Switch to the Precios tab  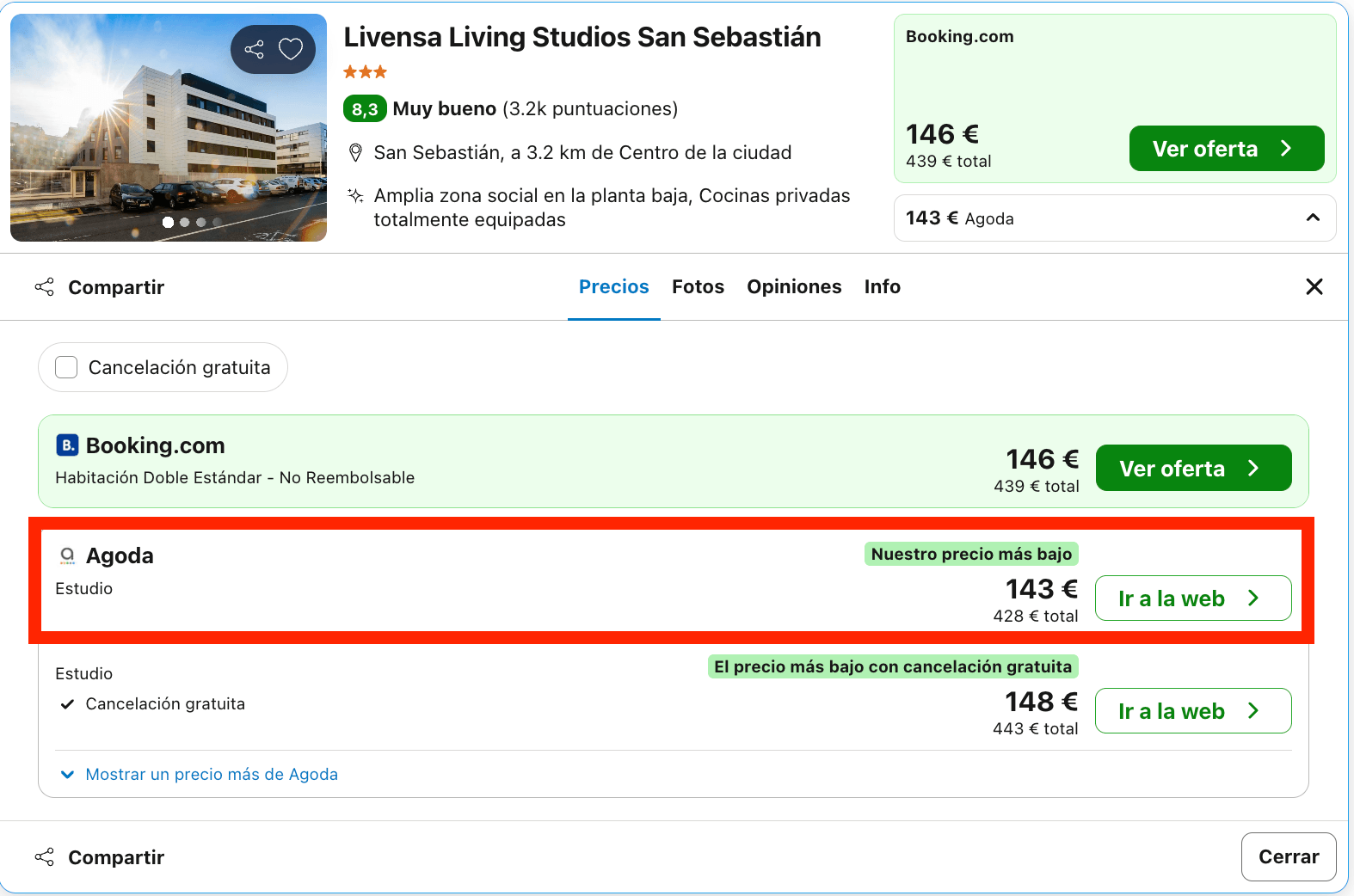click(614, 286)
